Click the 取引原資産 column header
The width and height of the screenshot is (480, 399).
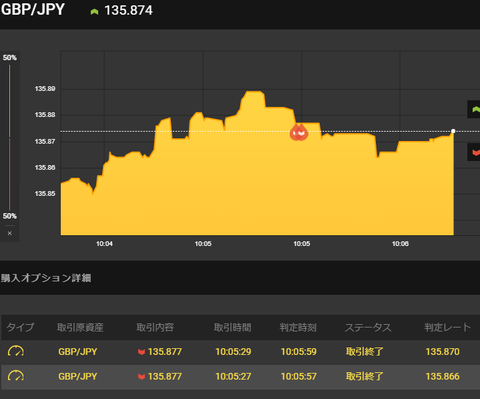pos(80,327)
